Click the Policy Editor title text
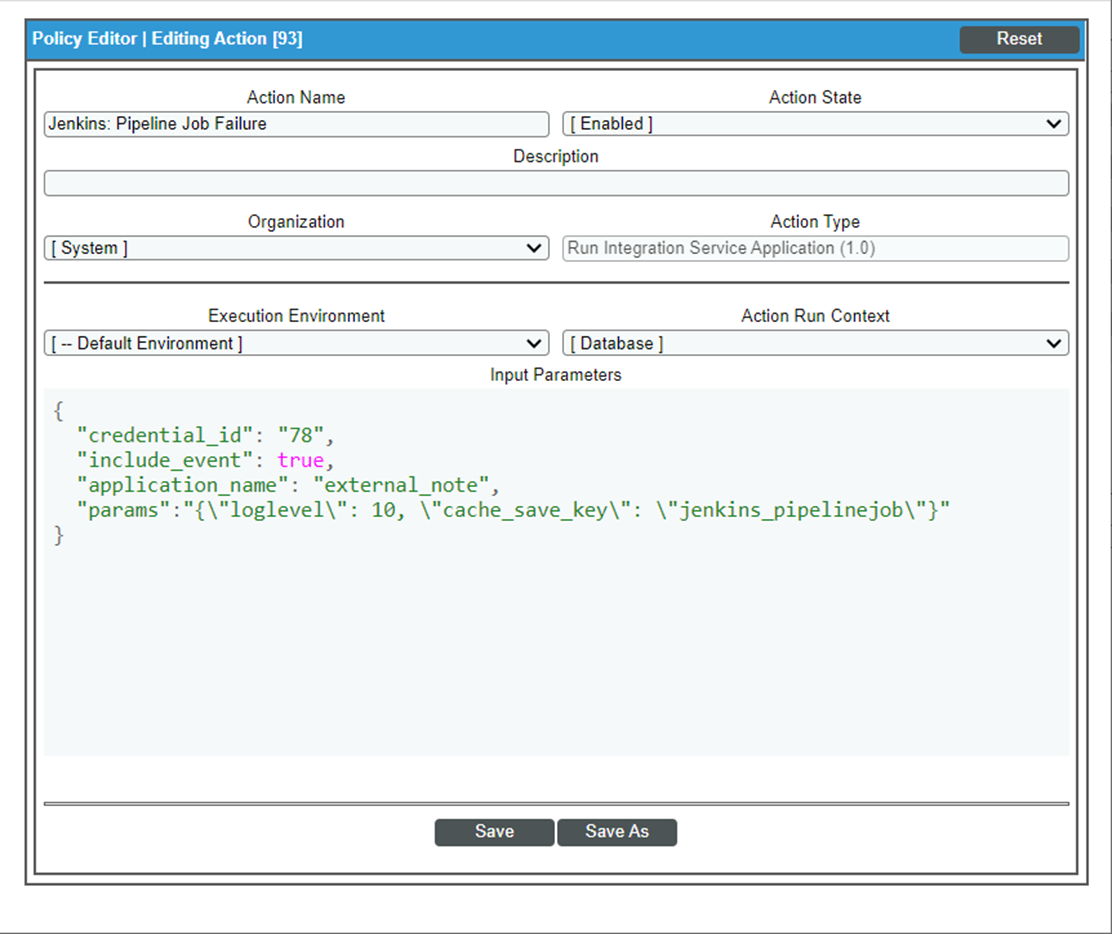Viewport: 1112px width, 934px height. pyautogui.click(x=167, y=39)
